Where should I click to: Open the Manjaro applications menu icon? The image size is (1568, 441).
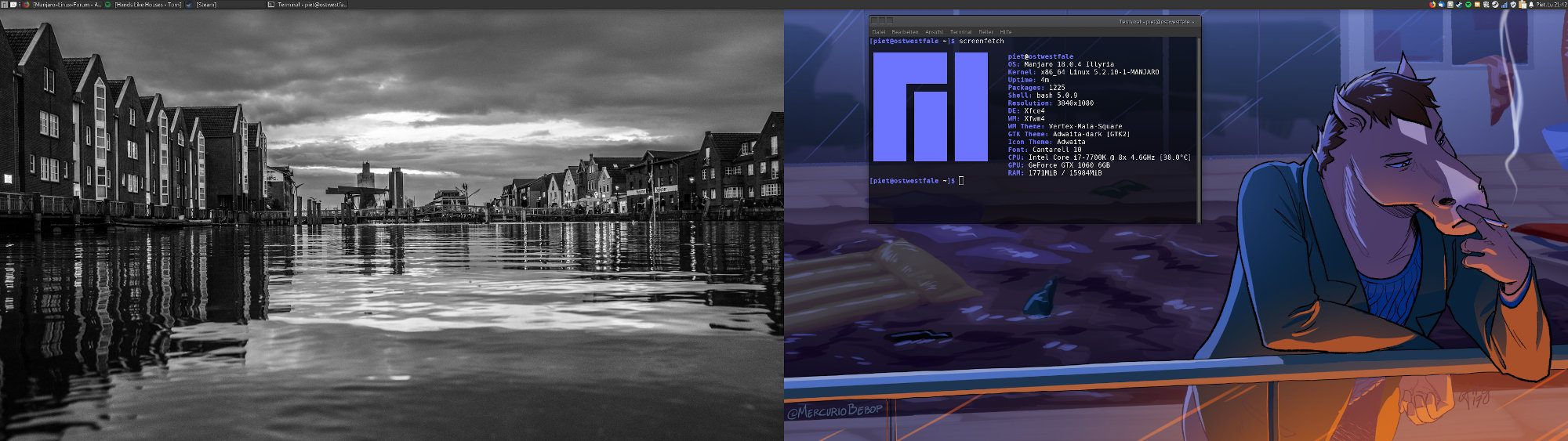click(4, 5)
